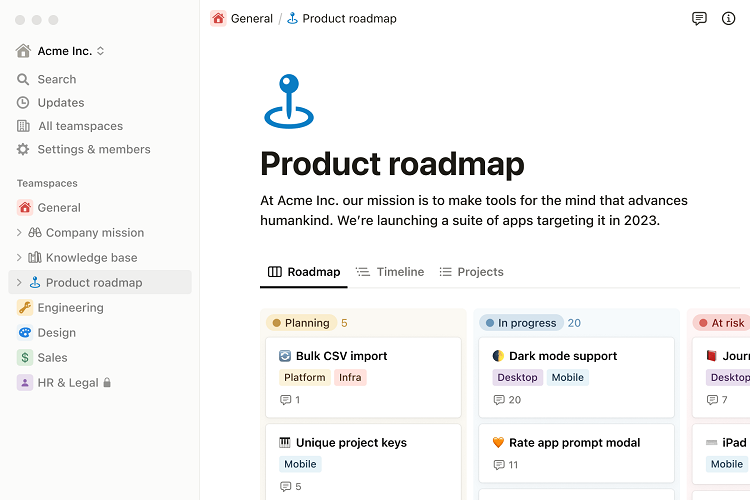This screenshot has width=750, height=500.
Task: Click Product roadmap text in the breadcrumb
Action: pyautogui.click(x=350, y=19)
